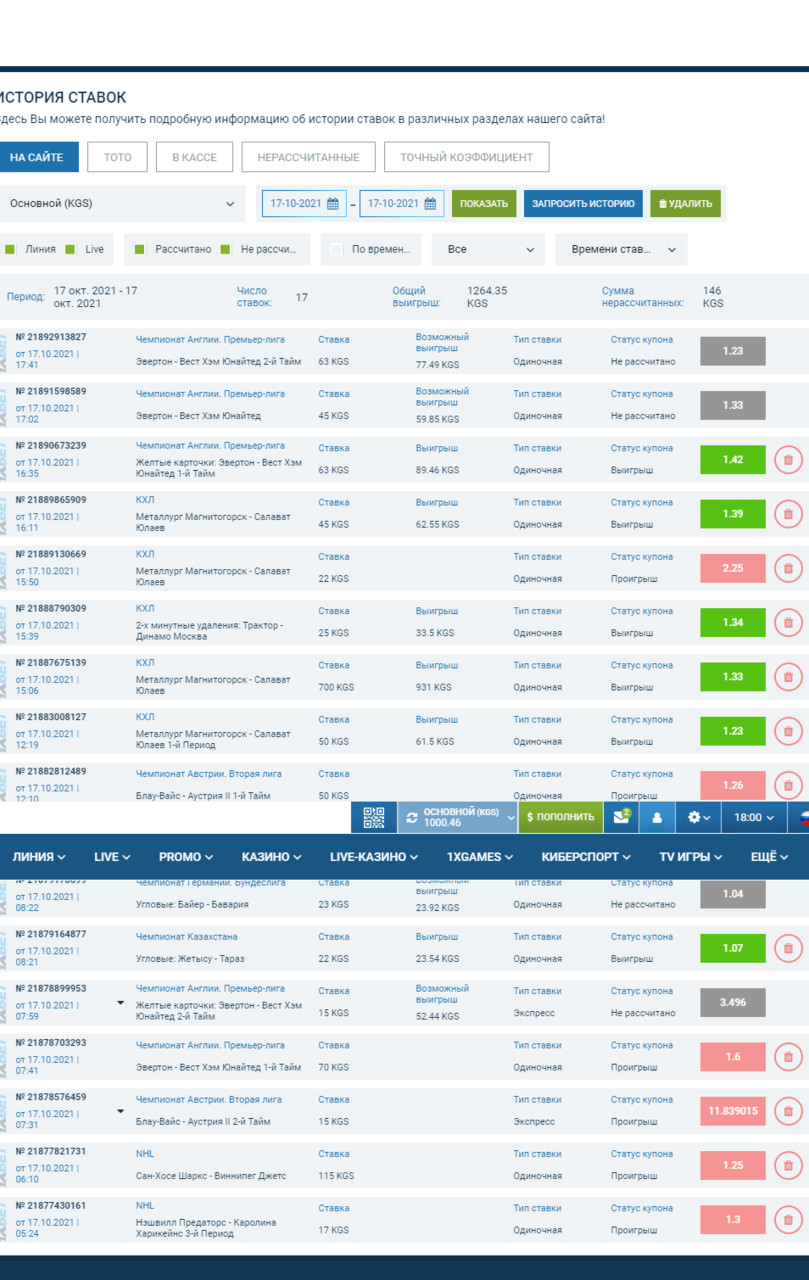Viewport: 809px width, 1280px height.
Task: Enable the По времени checkbox
Action: [x=336, y=249]
